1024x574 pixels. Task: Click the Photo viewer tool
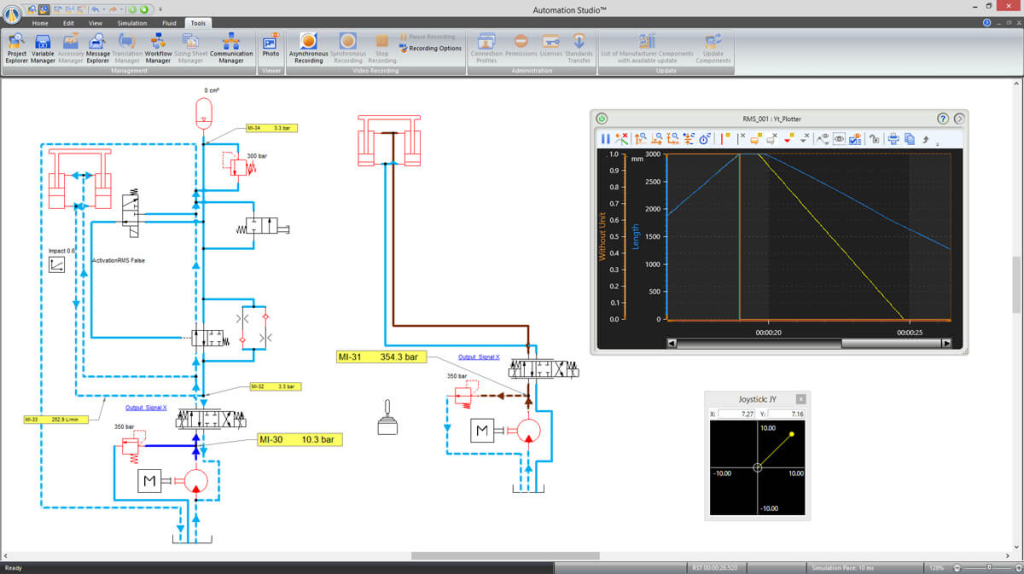pyautogui.click(x=270, y=46)
